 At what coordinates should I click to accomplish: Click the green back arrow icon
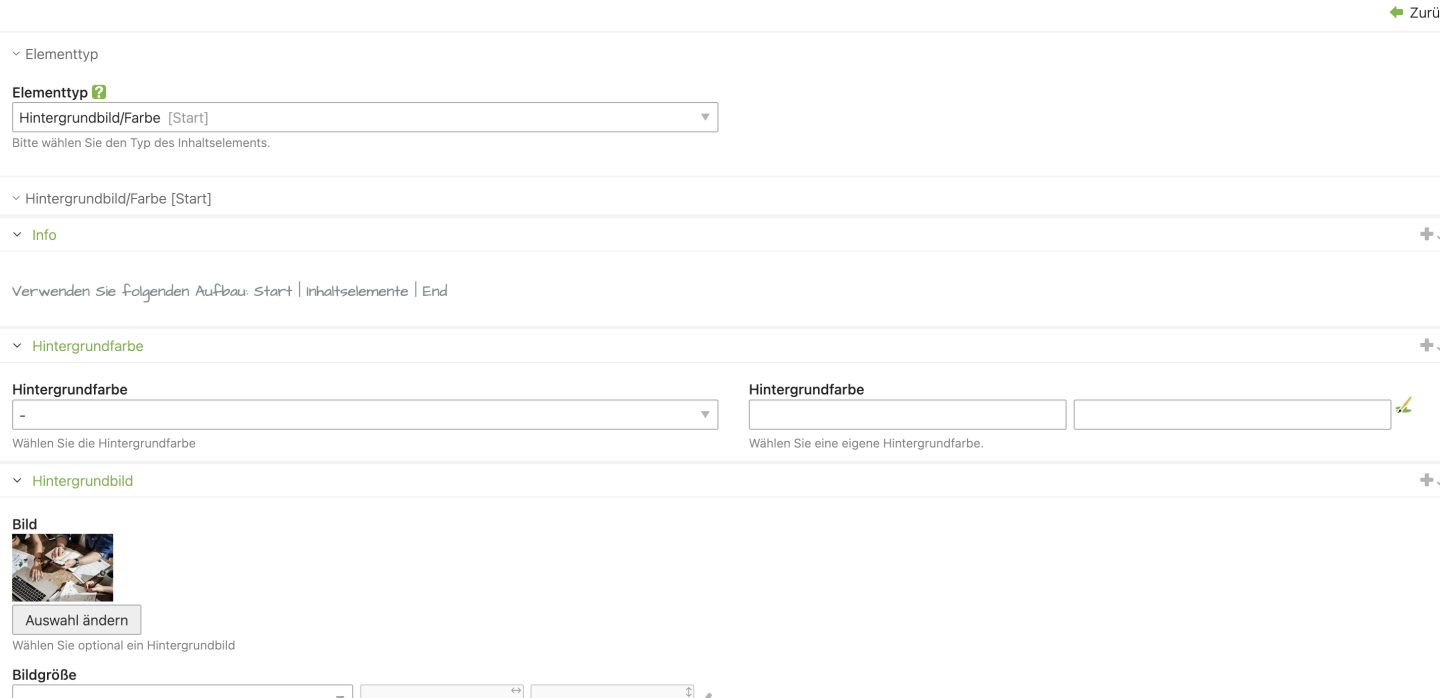(x=1396, y=12)
